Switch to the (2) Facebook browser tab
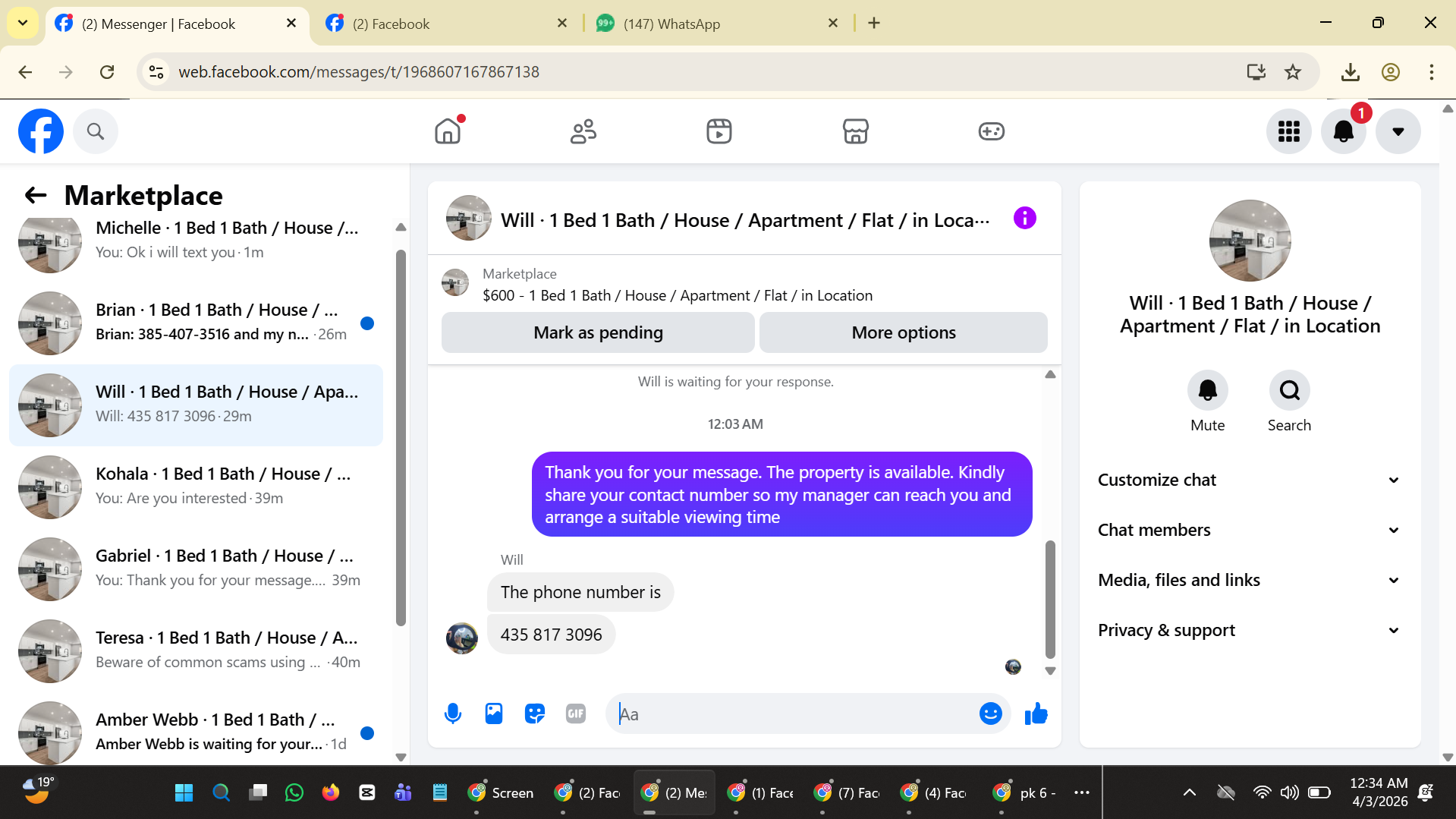The image size is (1456, 819). (x=448, y=24)
